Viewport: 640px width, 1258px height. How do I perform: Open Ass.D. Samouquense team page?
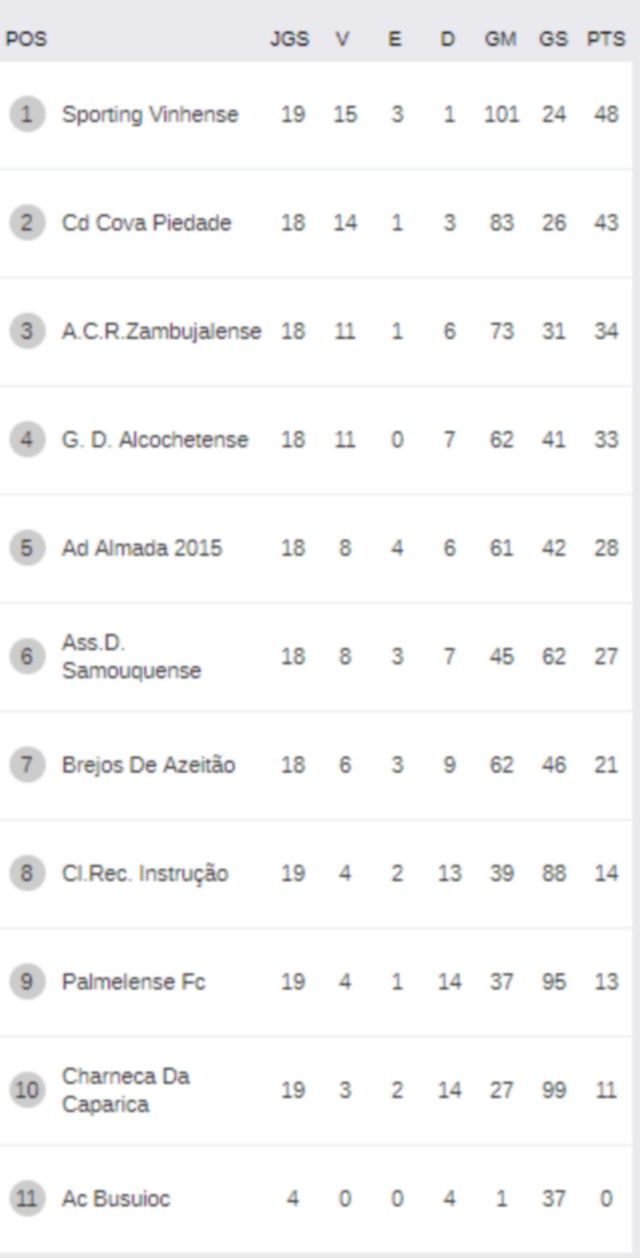pos(131,657)
